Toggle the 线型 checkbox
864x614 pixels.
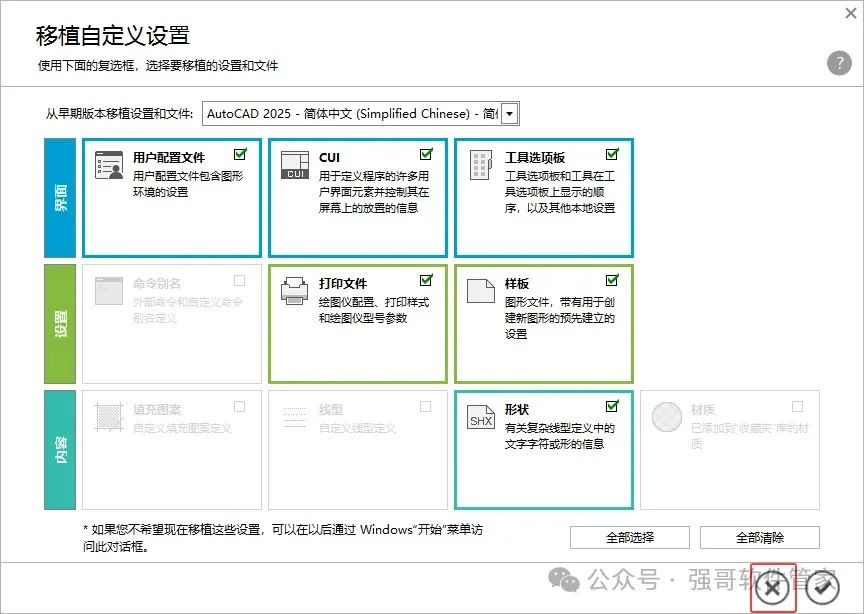(x=425, y=406)
